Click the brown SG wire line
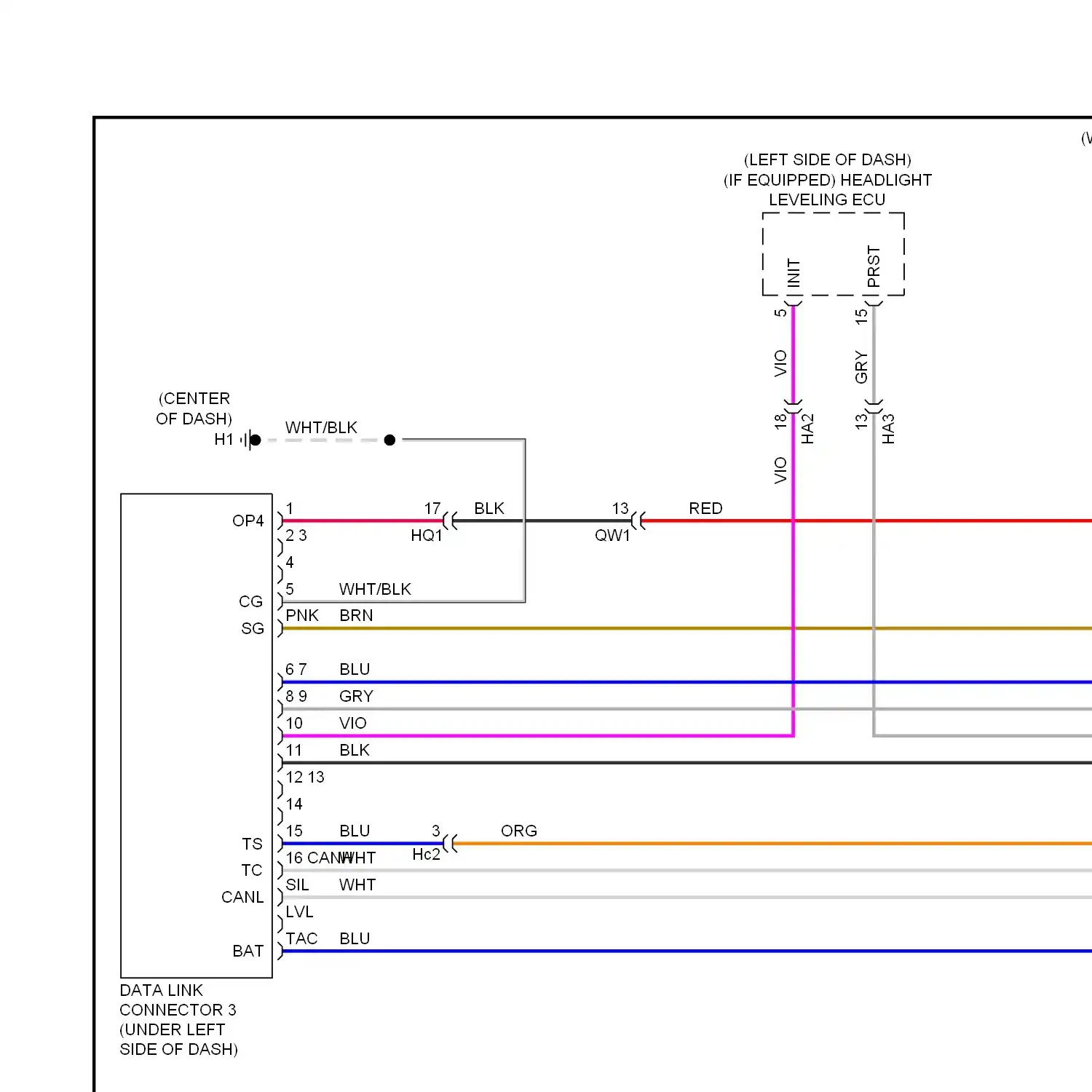Image resolution: width=1092 pixels, height=1092 pixels. pos(687,628)
